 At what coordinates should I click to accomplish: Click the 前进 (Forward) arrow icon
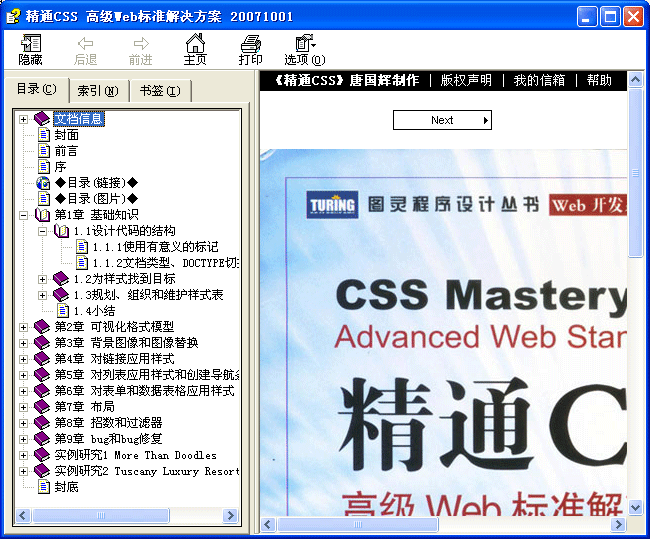click(x=141, y=43)
